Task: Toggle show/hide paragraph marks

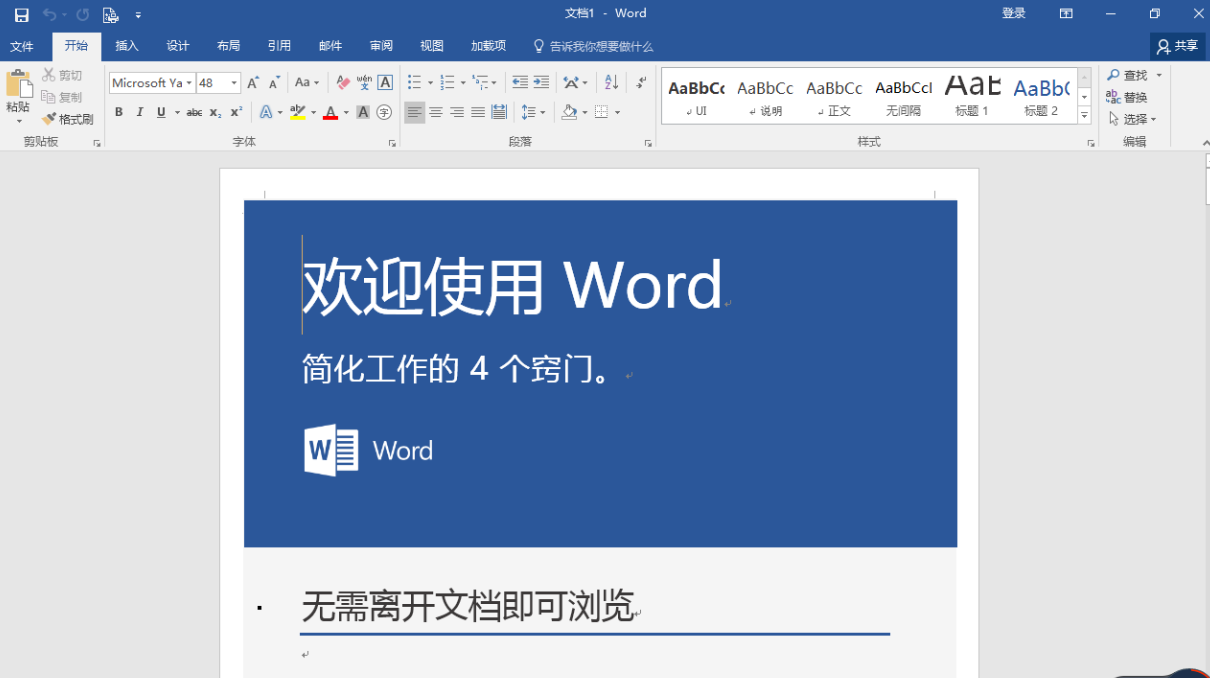Action: (x=640, y=83)
